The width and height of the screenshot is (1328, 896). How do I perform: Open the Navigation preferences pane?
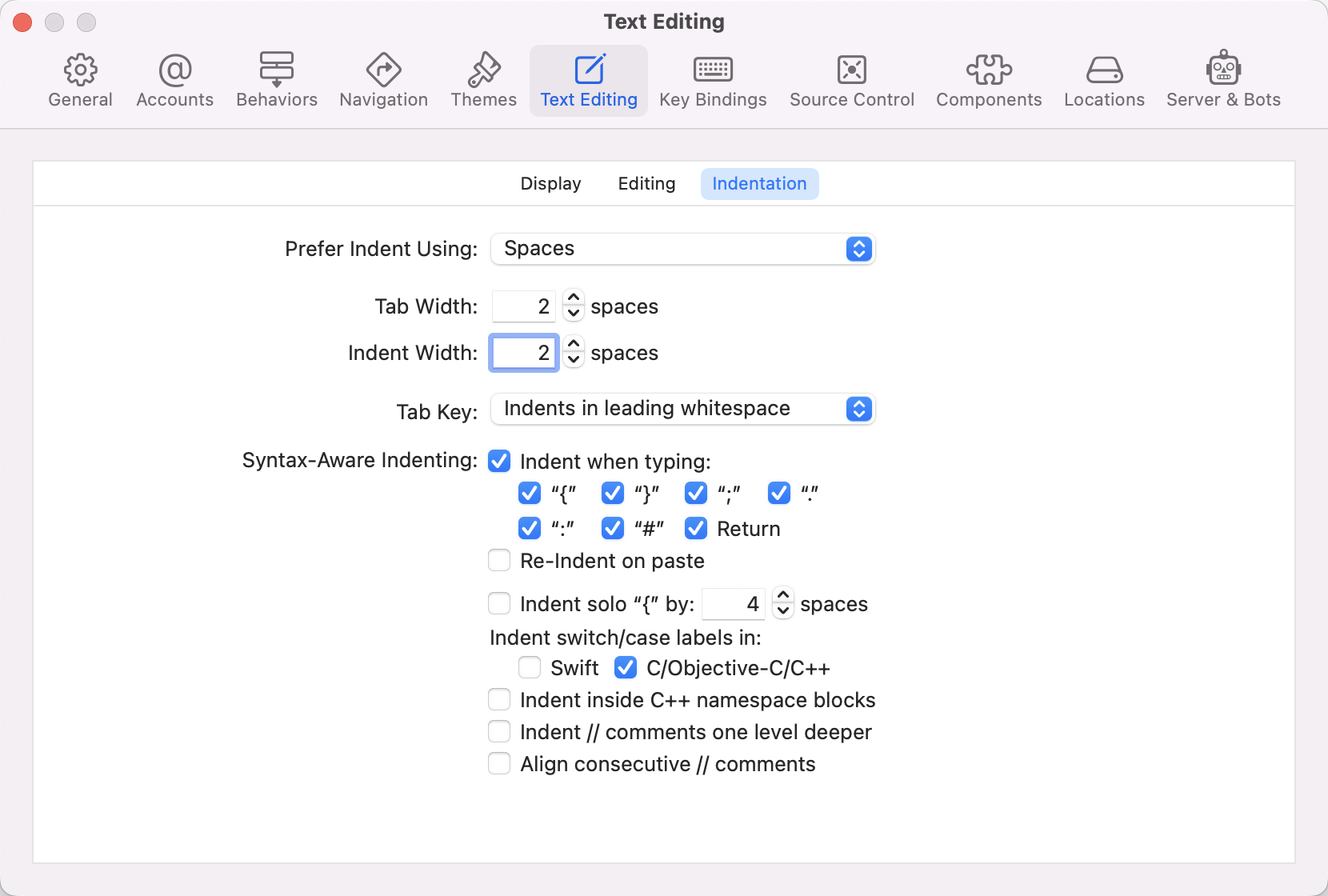tap(384, 81)
